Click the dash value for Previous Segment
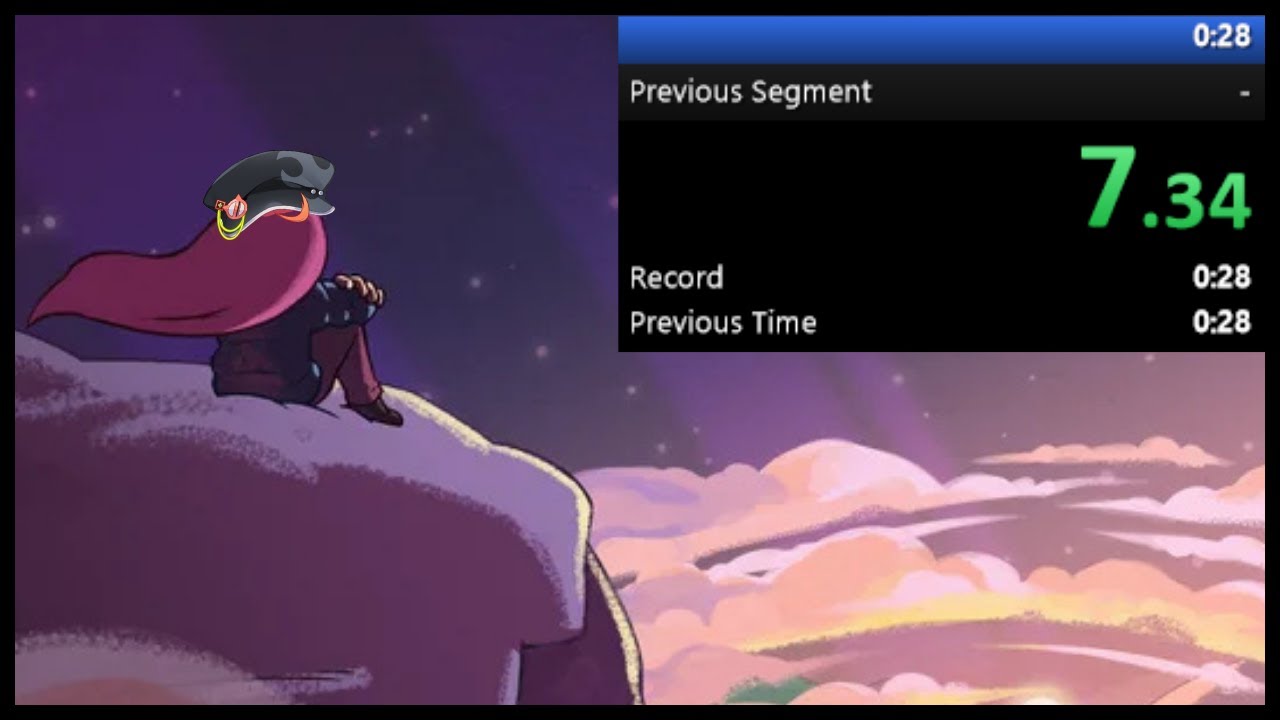The height and width of the screenshot is (720, 1280). pos(1245,94)
